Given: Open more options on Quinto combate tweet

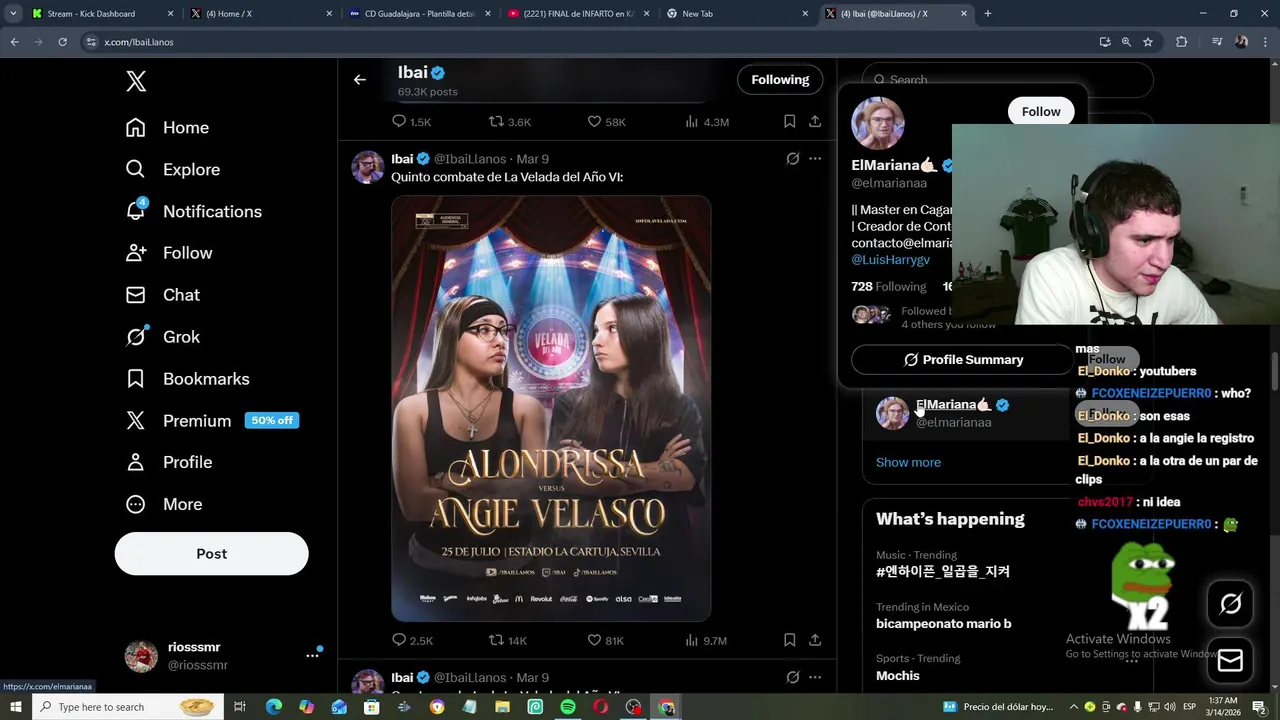Looking at the screenshot, I should point(815,159).
